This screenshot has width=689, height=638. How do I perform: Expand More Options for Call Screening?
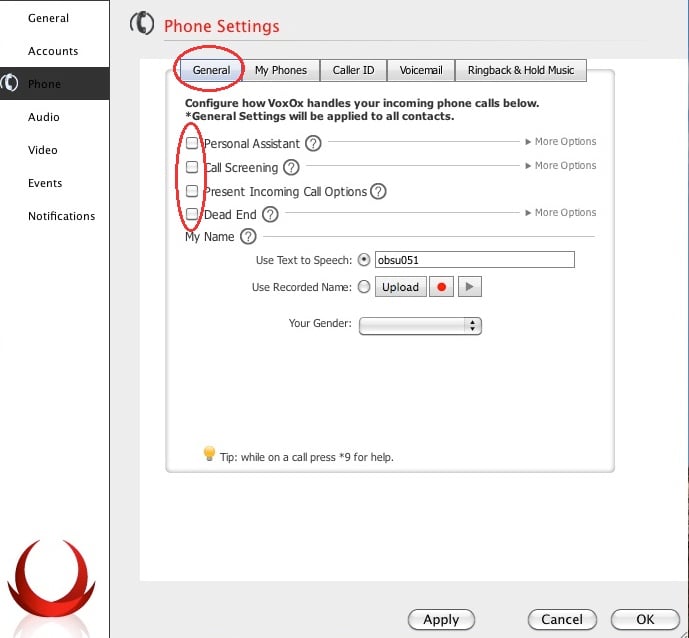coord(561,166)
